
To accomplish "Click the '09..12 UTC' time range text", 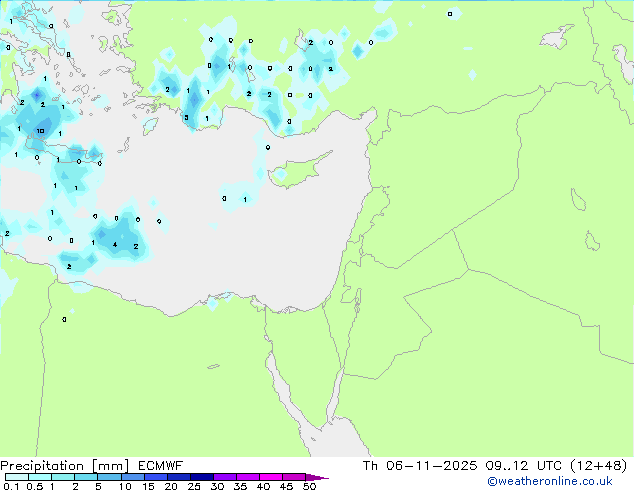I will coord(523,466).
